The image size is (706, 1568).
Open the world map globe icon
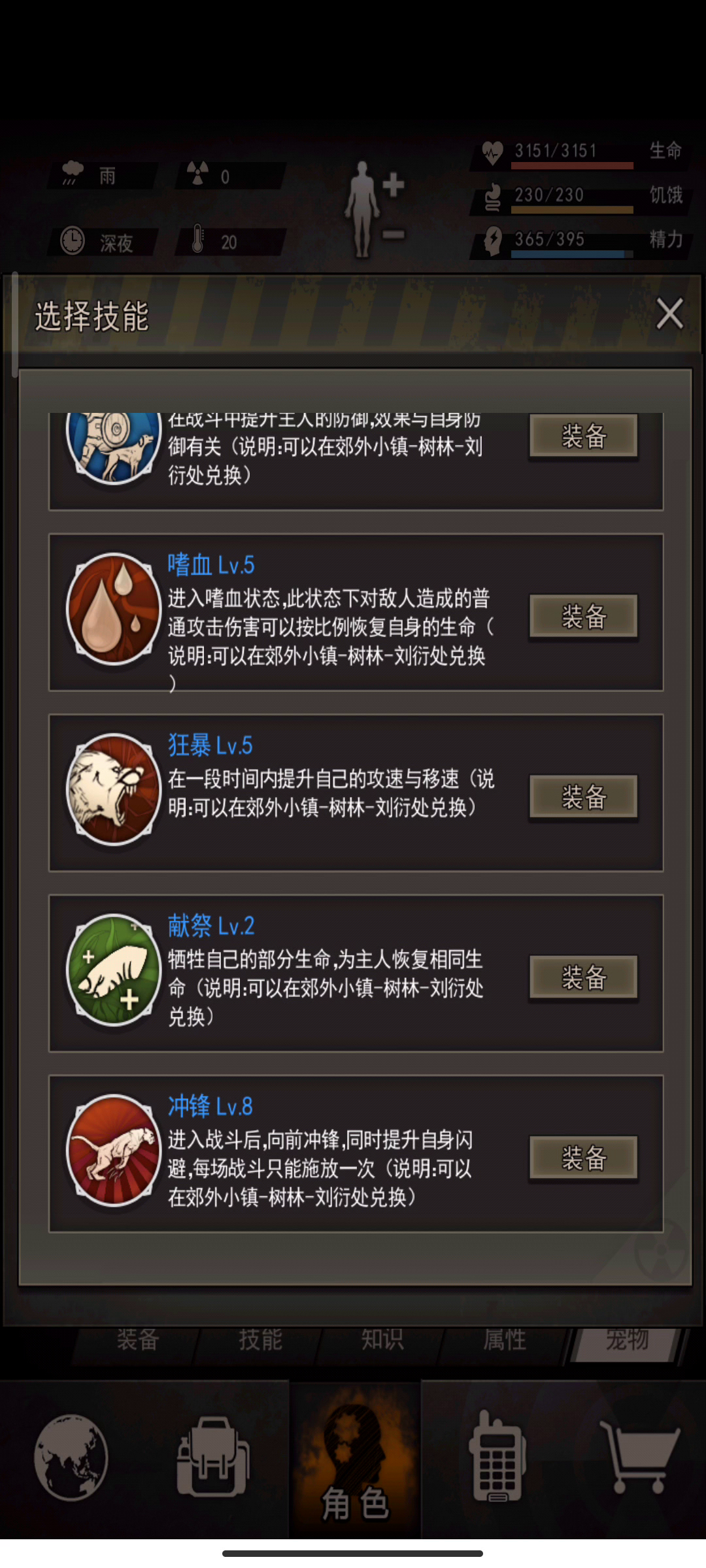[x=71, y=1458]
